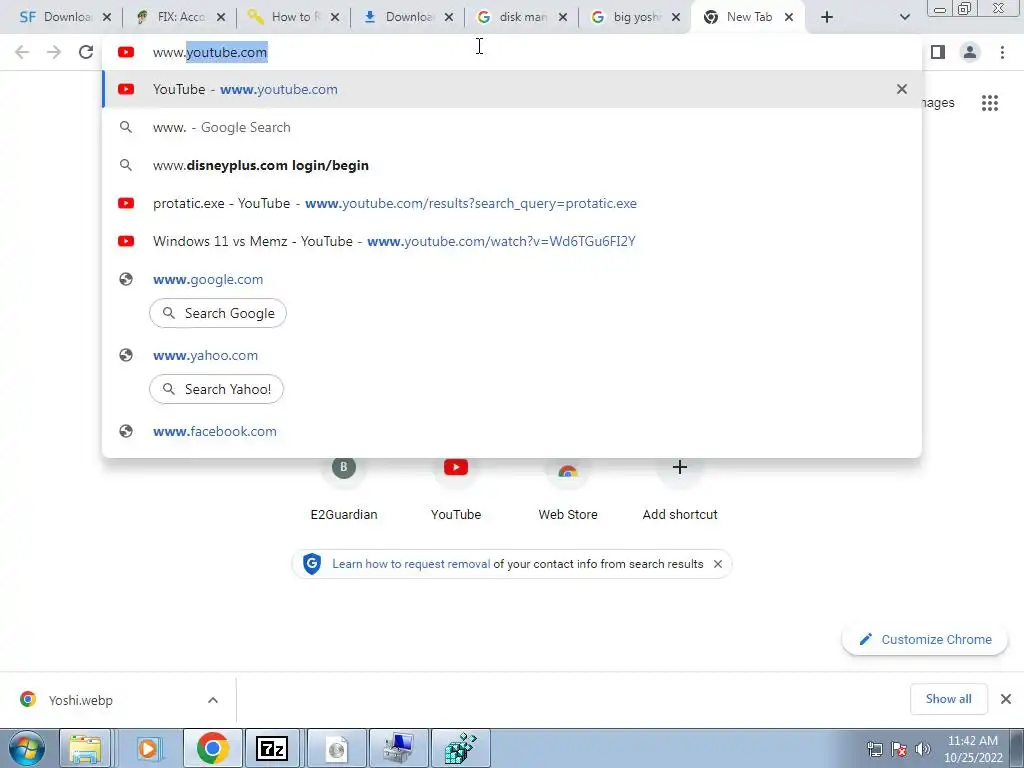
Task: Select YouTube - www.youtube.com suggestion
Action: 512,89
